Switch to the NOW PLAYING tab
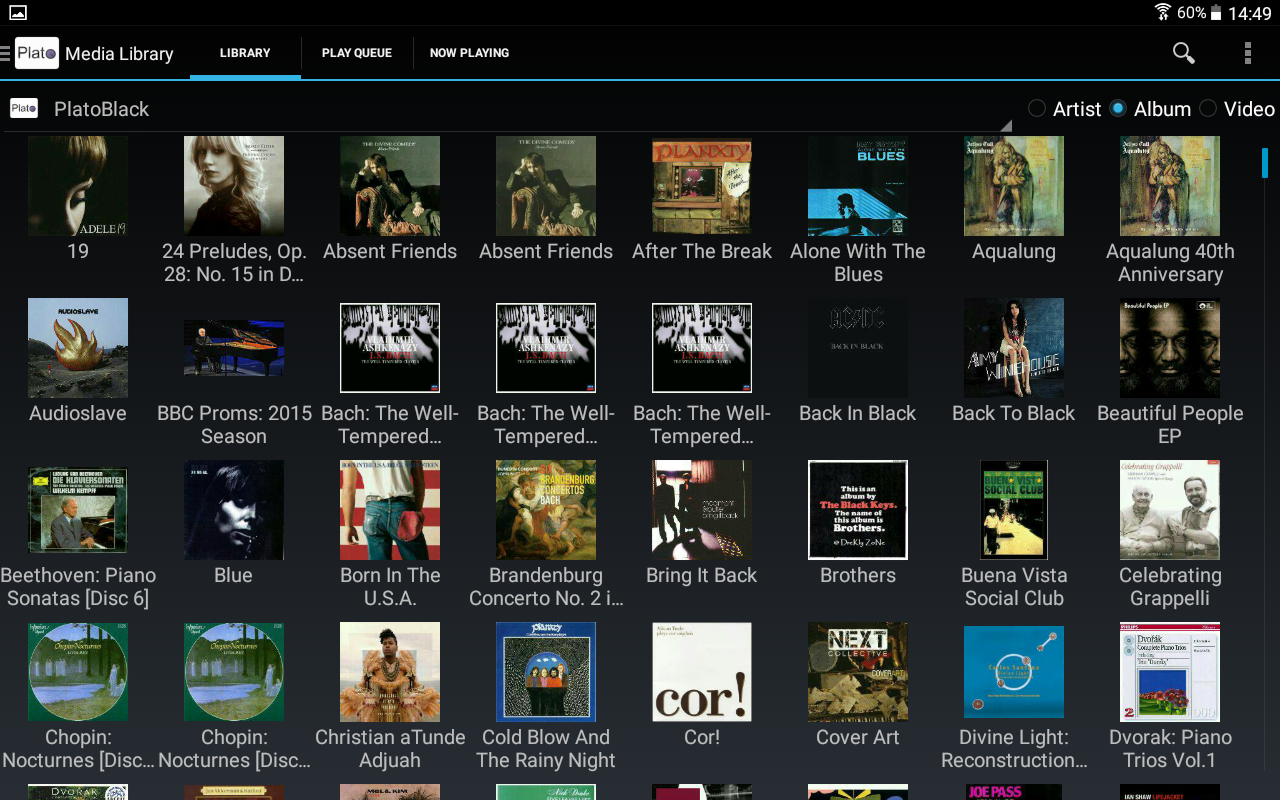Viewport: 1280px width, 800px height. coord(469,53)
